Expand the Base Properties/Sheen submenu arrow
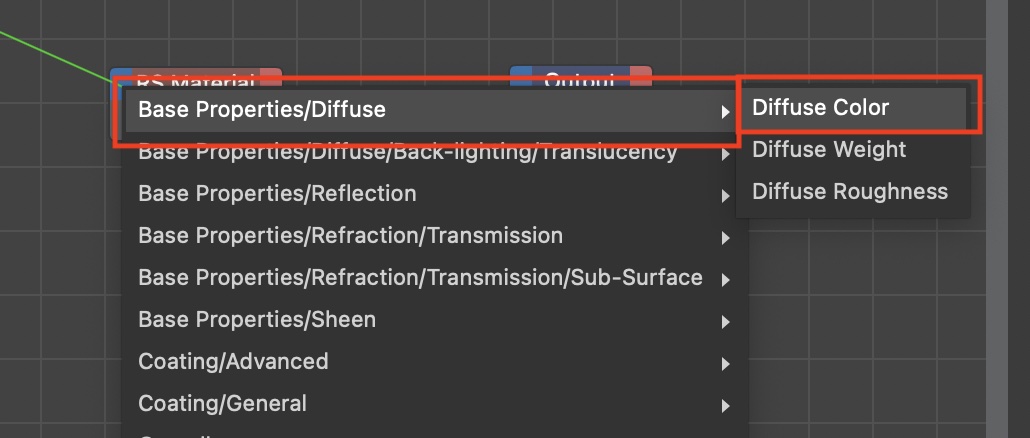 click(725, 322)
